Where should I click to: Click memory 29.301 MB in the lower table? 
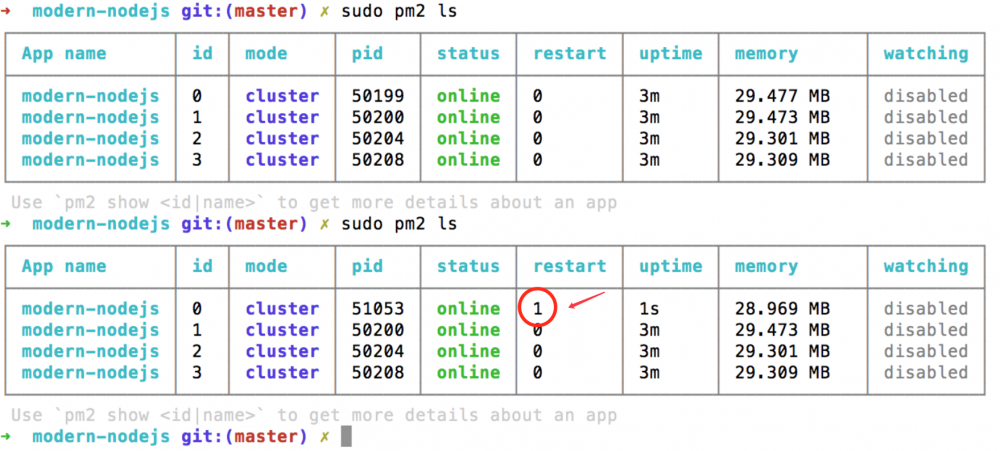point(782,351)
